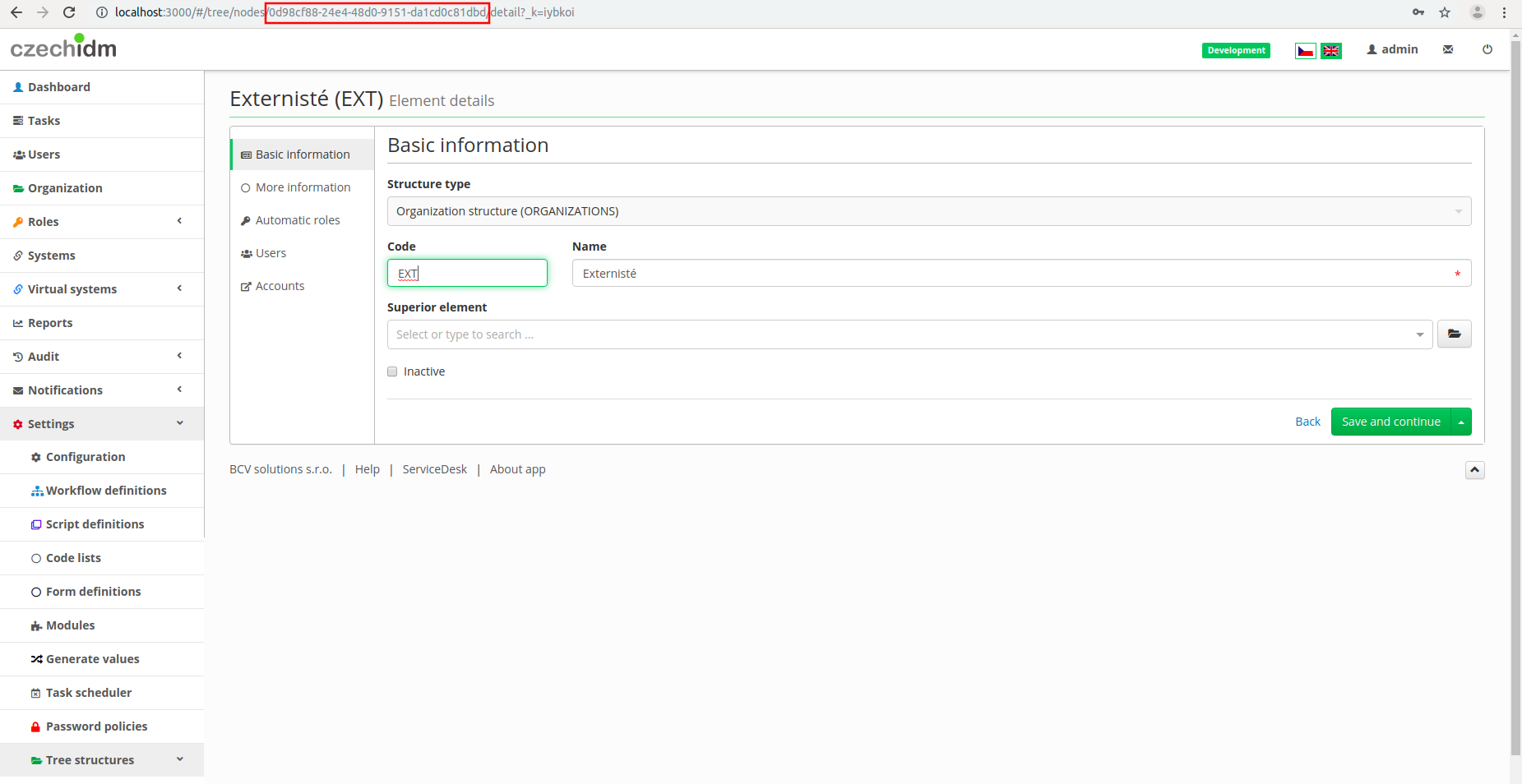The width and height of the screenshot is (1522, 784).
Task: Open the folder browse button beside Superior element
Action: (1454, 334)
